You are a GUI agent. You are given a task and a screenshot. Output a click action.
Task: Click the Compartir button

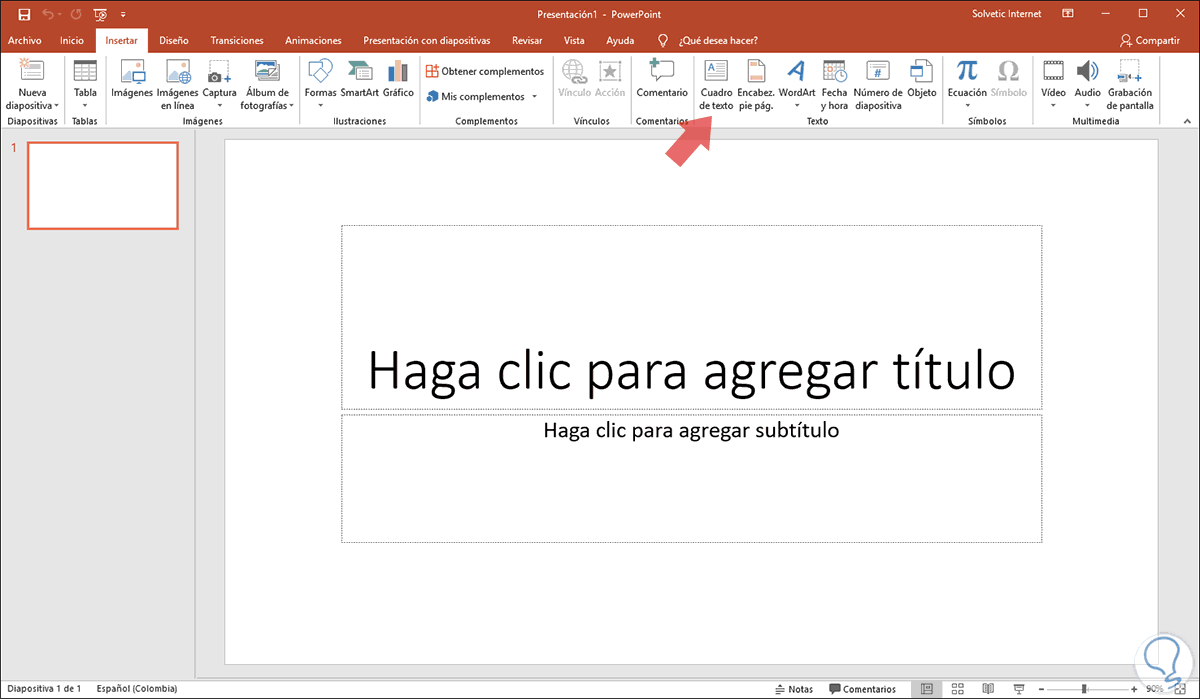point(1149,40)
